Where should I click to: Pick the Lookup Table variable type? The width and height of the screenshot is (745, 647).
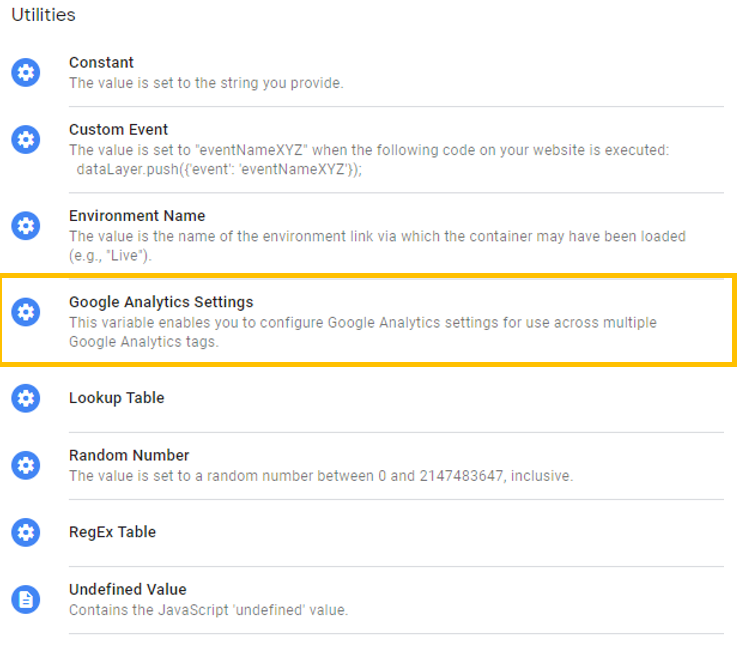116,398
